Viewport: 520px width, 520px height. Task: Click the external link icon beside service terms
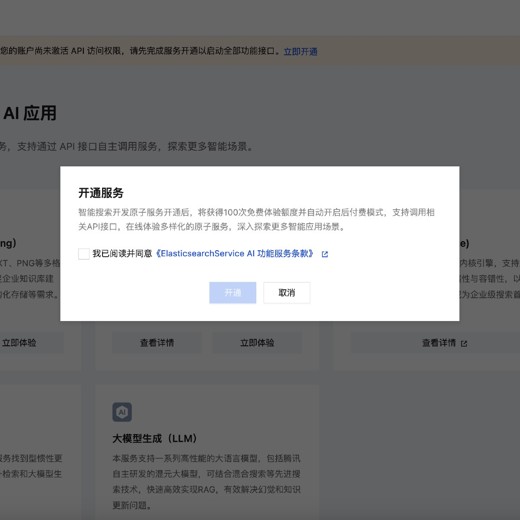click(x=325, y=254)
